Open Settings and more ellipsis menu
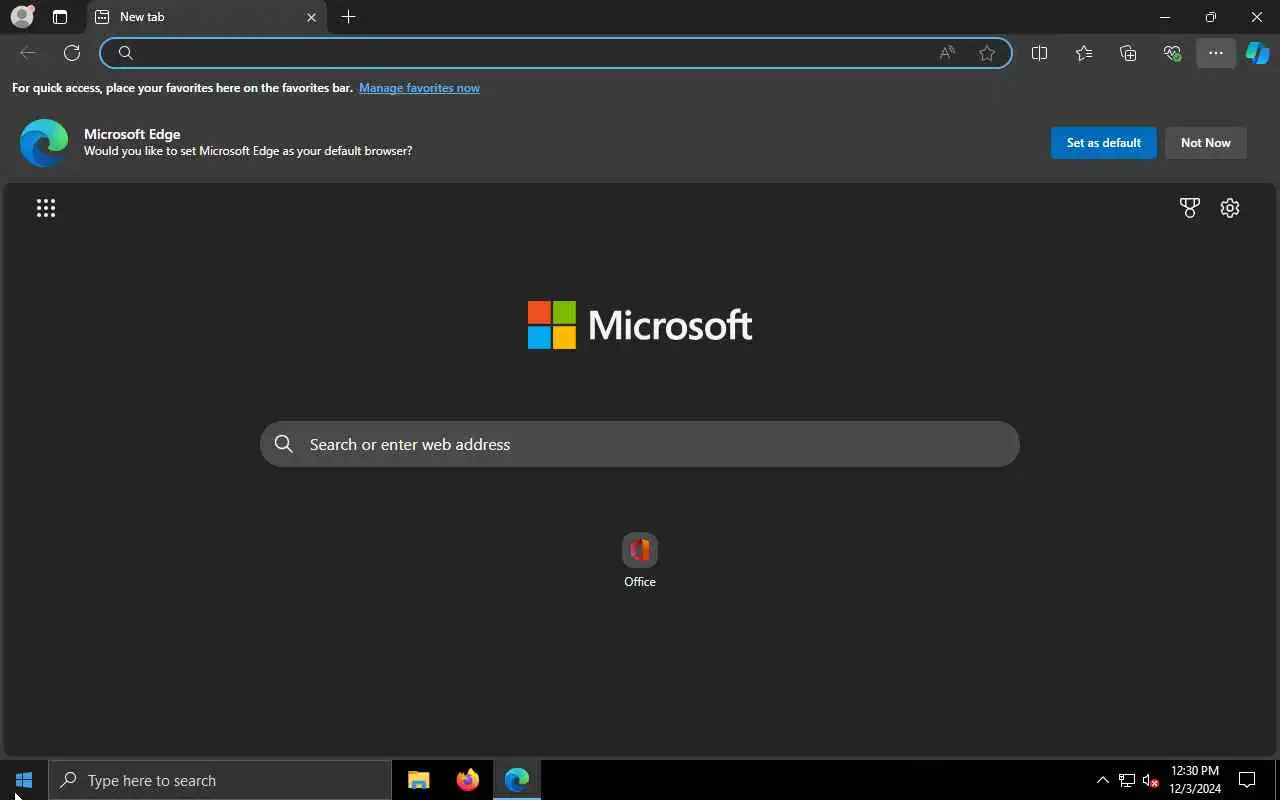Screen dimensions: 1280x800 [x=1216, y=53]
